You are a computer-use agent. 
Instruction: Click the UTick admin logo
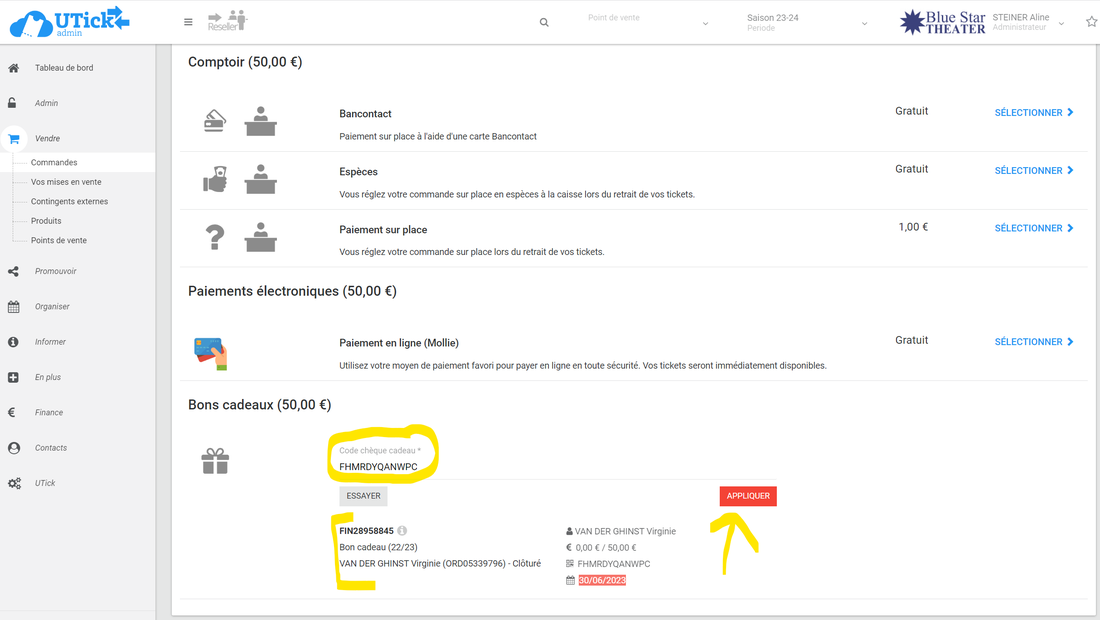tap(69, 21)
